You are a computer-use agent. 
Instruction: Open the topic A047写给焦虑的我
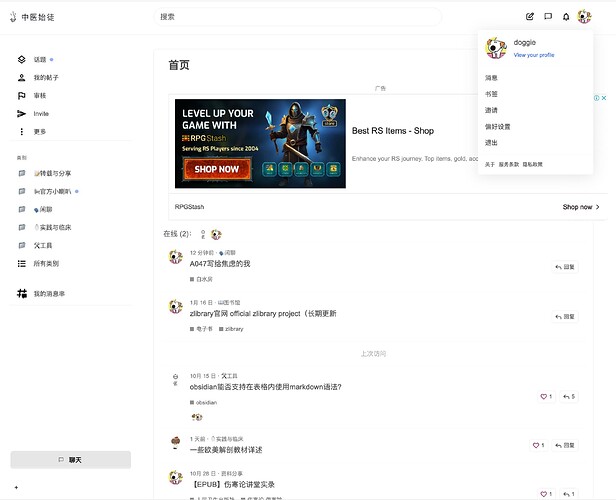pyautogui.click(x=220, y=264)
